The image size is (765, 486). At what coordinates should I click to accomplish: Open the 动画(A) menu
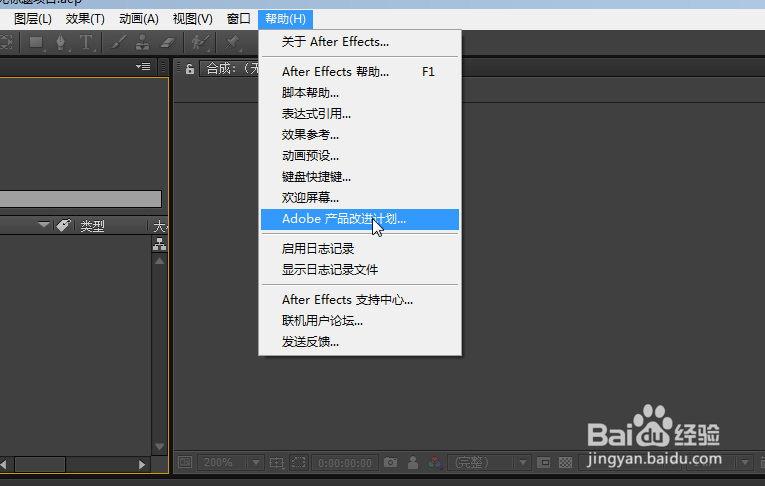139,19
